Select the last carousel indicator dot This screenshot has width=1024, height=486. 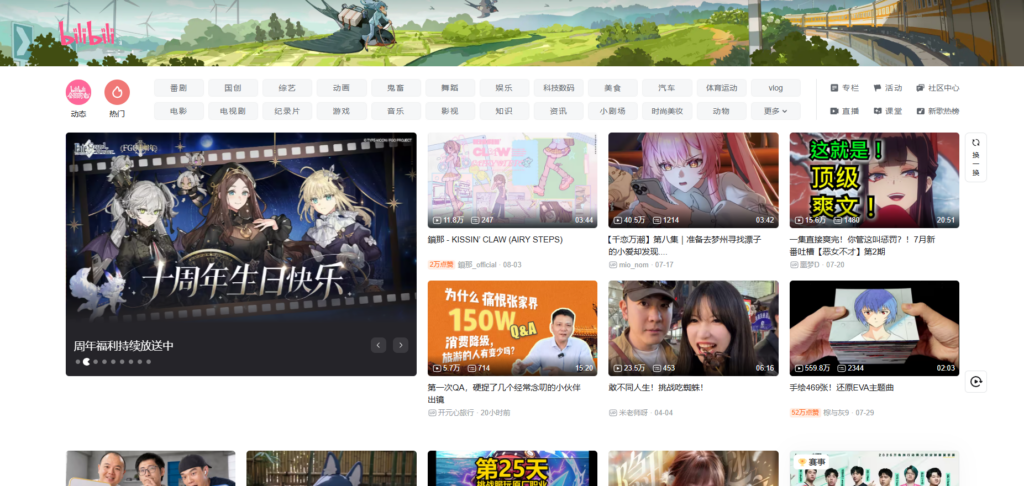(148, 361)
